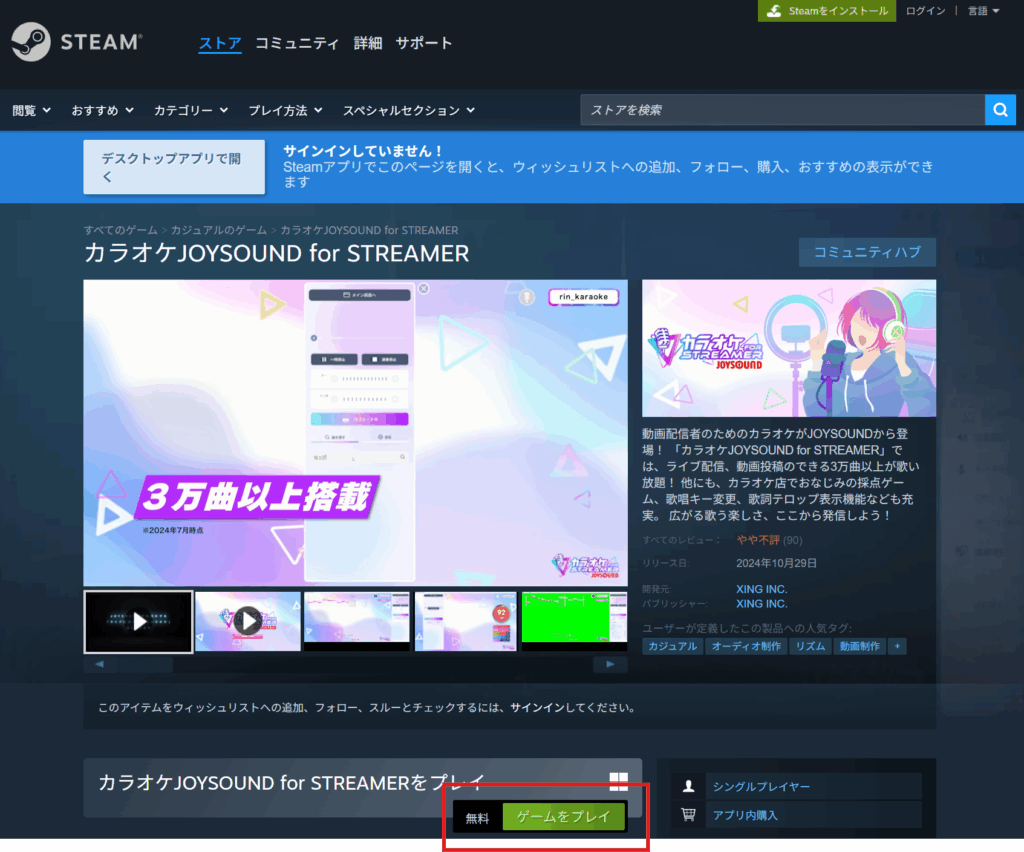This screenshot has width=1024, height=852.
Task: Expand the 閲覧 dropdown menu
Action: pyautogui.click(x=31, y=110)
